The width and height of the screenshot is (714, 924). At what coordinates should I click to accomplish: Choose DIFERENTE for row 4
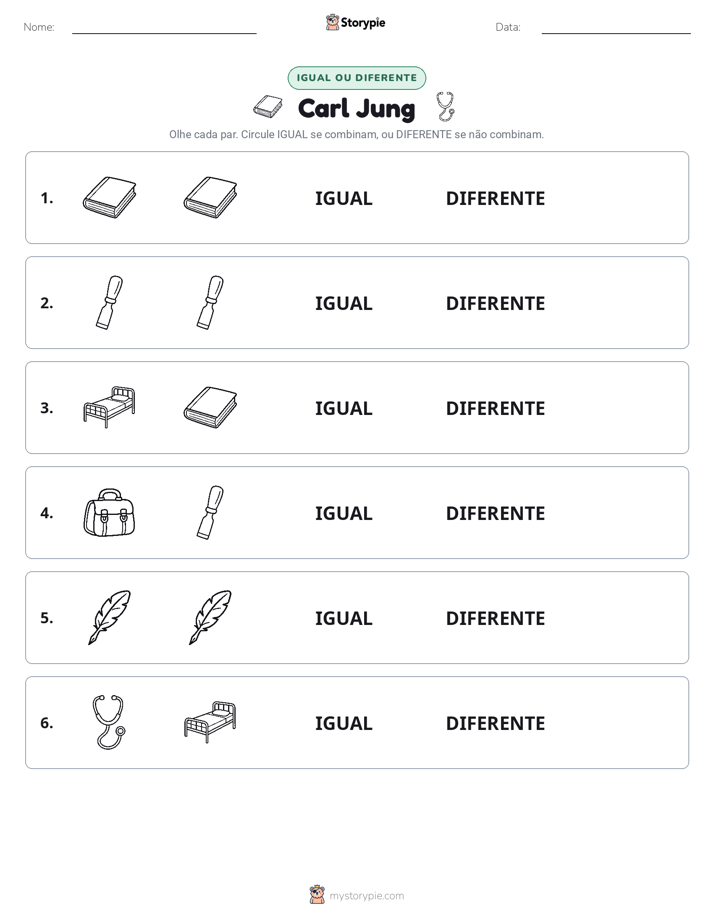pyautogui.click(x=495, y=513)
